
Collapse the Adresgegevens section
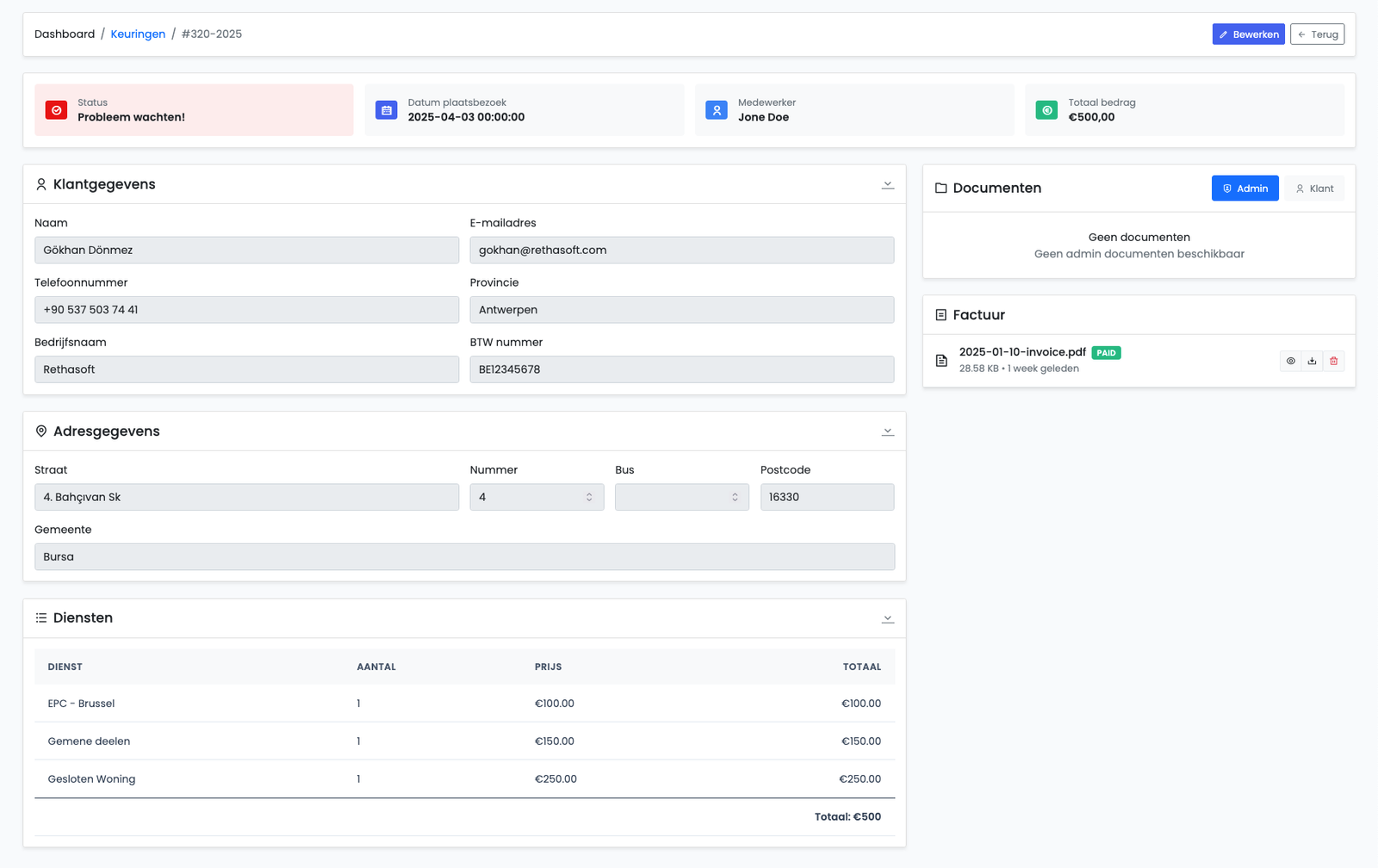pyautogui.click(x=888, y=431)
